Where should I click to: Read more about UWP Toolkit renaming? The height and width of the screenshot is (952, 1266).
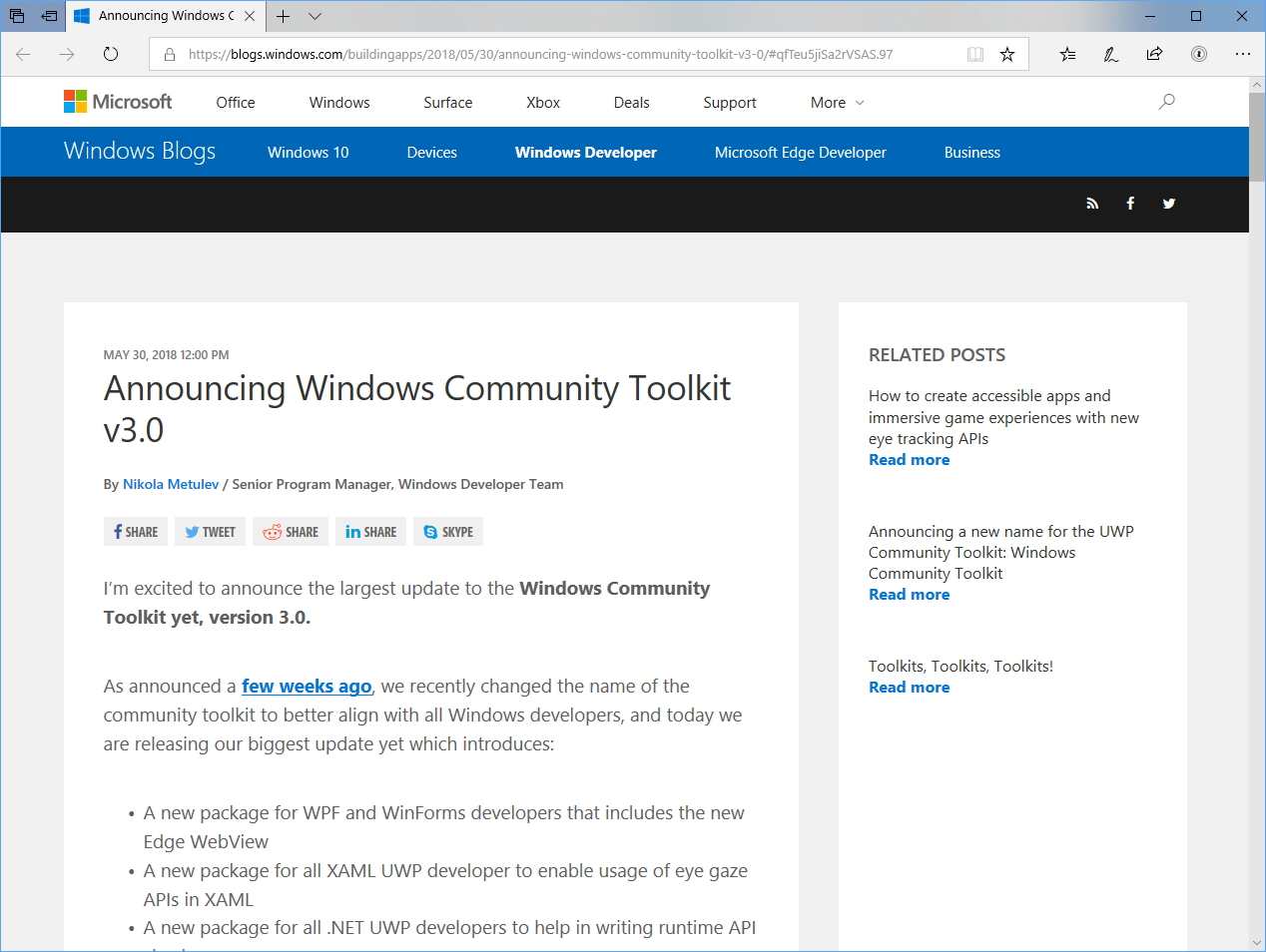[x=909, y=595]
